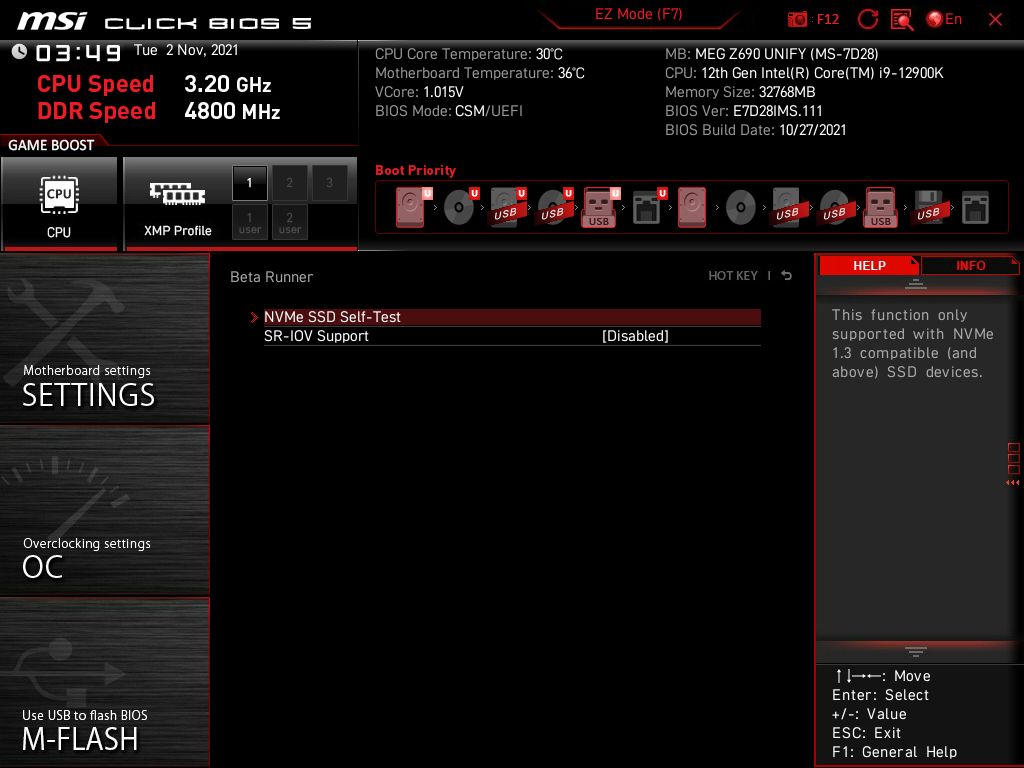This screenshot has height=768, width=1024.
Task: Click the BIOS Ver E7D28IMS.111 text
Action: (743, 111)
